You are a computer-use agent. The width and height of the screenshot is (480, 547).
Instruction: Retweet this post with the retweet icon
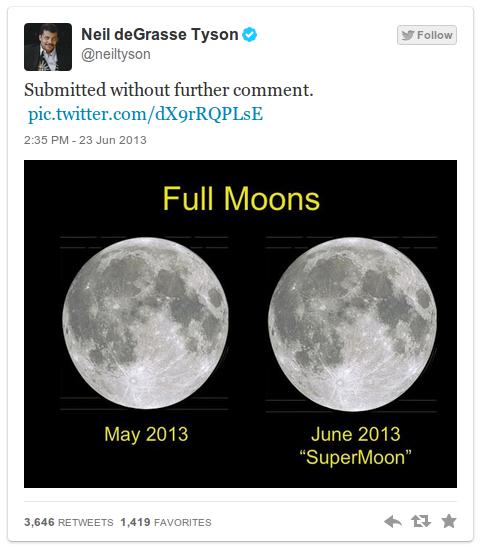pos(421,522)
